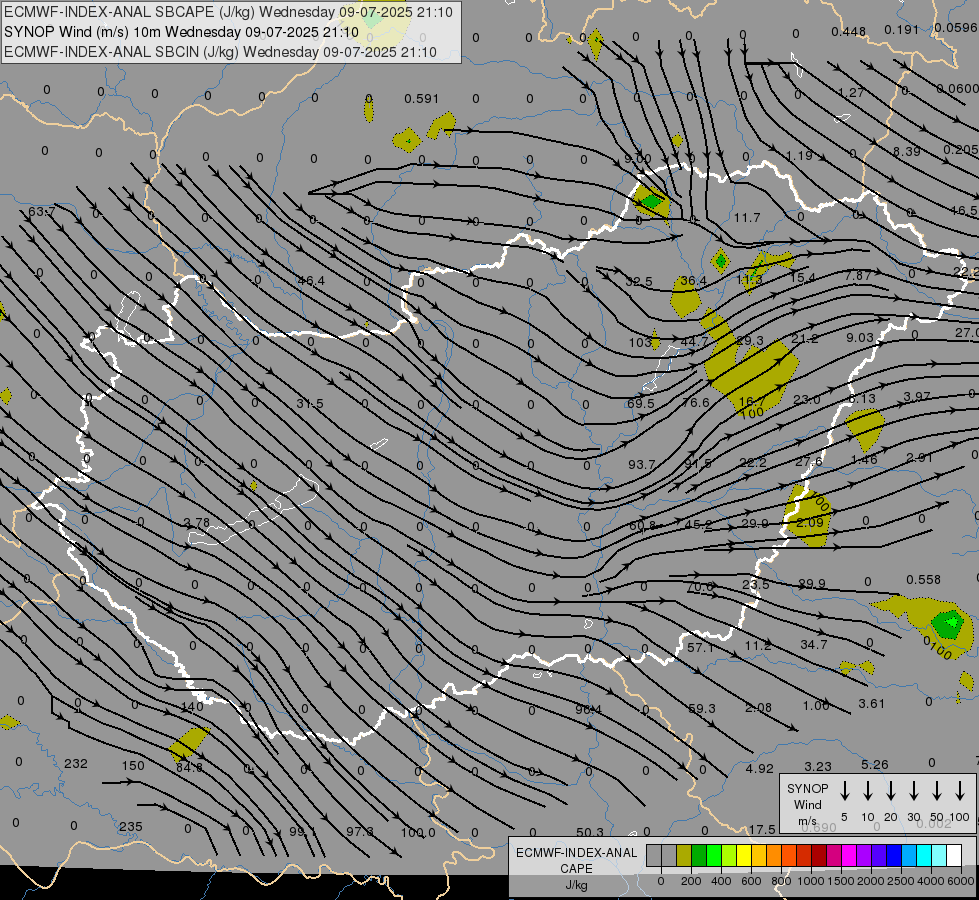Pick the cyan swatch in the CAPE colorbar
This screenshot has height=900, width=979.
click(x=924, y=856)
